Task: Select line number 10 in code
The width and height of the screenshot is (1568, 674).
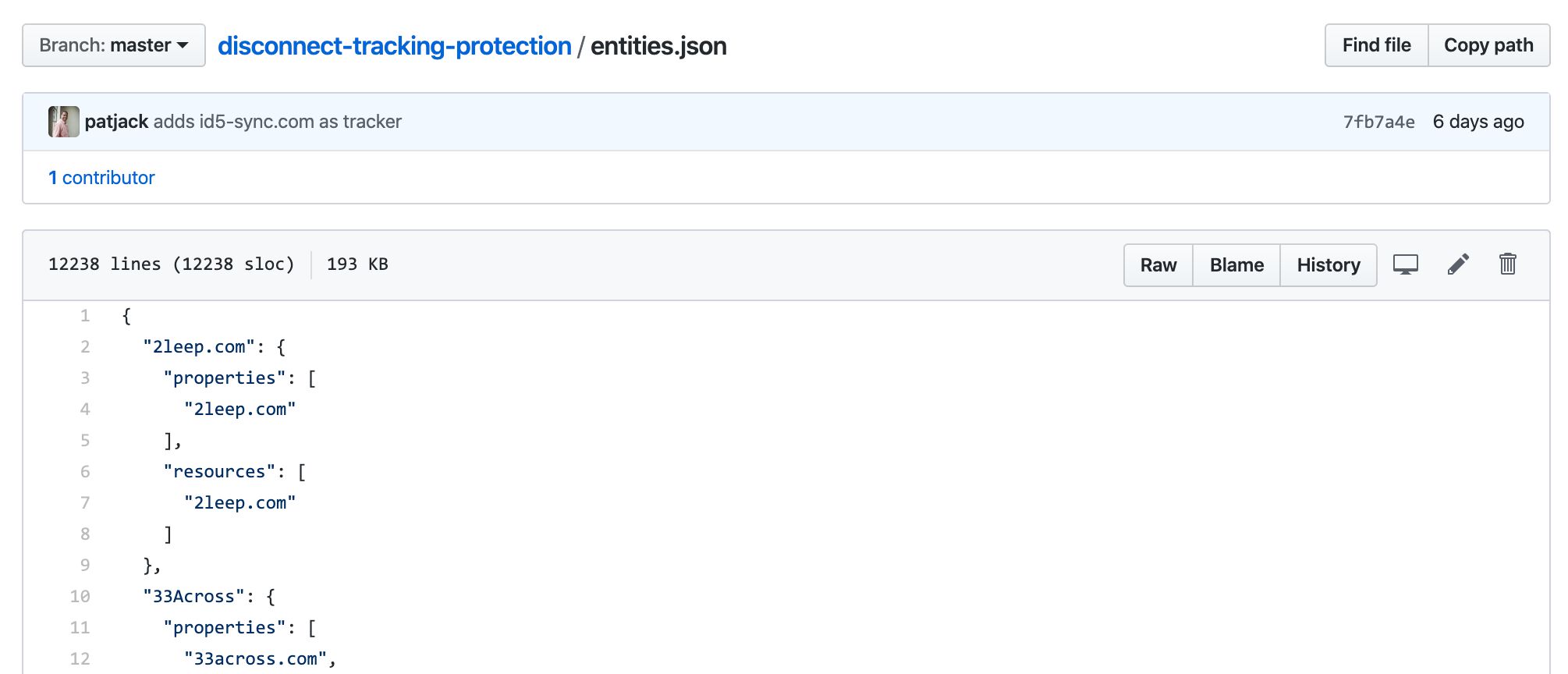Action: pyautogui.click(x=80, y=597)
